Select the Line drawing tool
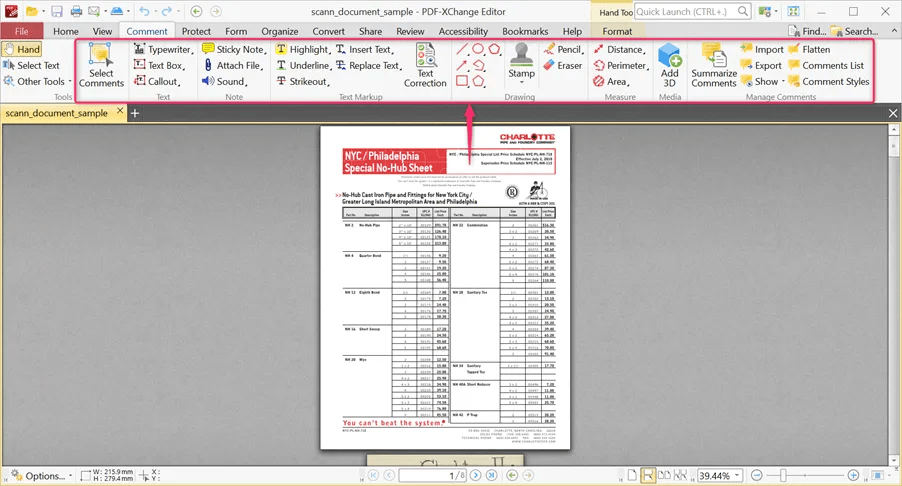Viewport: 902px width, 486px height. click(x=462, y=49)
